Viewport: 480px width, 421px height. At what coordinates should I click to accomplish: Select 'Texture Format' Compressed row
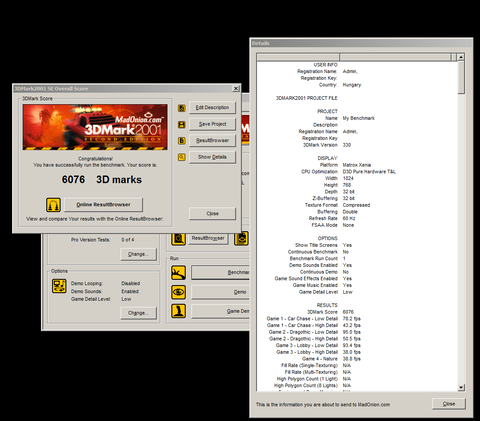[x=337, y=205]
